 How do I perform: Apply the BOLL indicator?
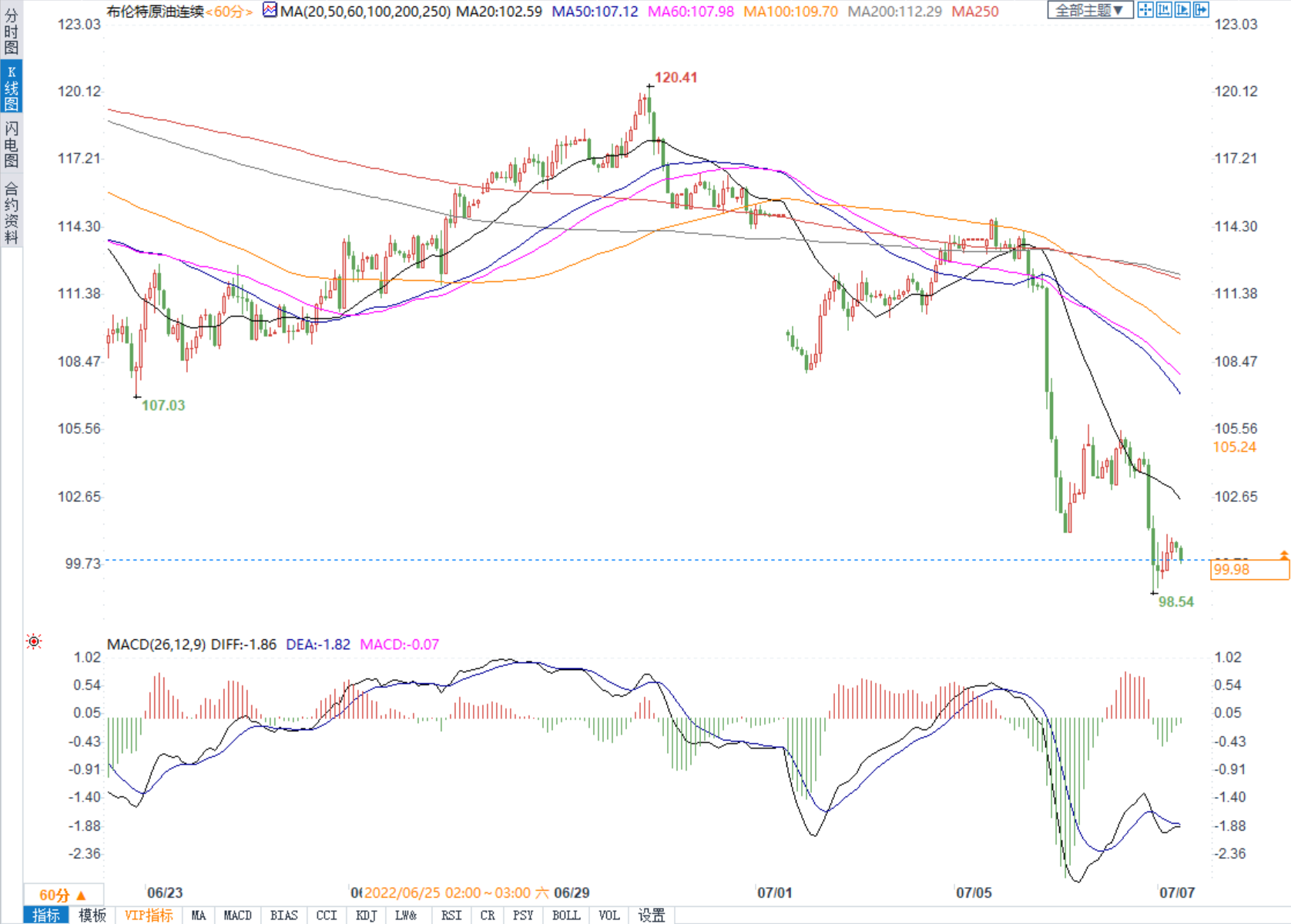[x=566, y=915]
